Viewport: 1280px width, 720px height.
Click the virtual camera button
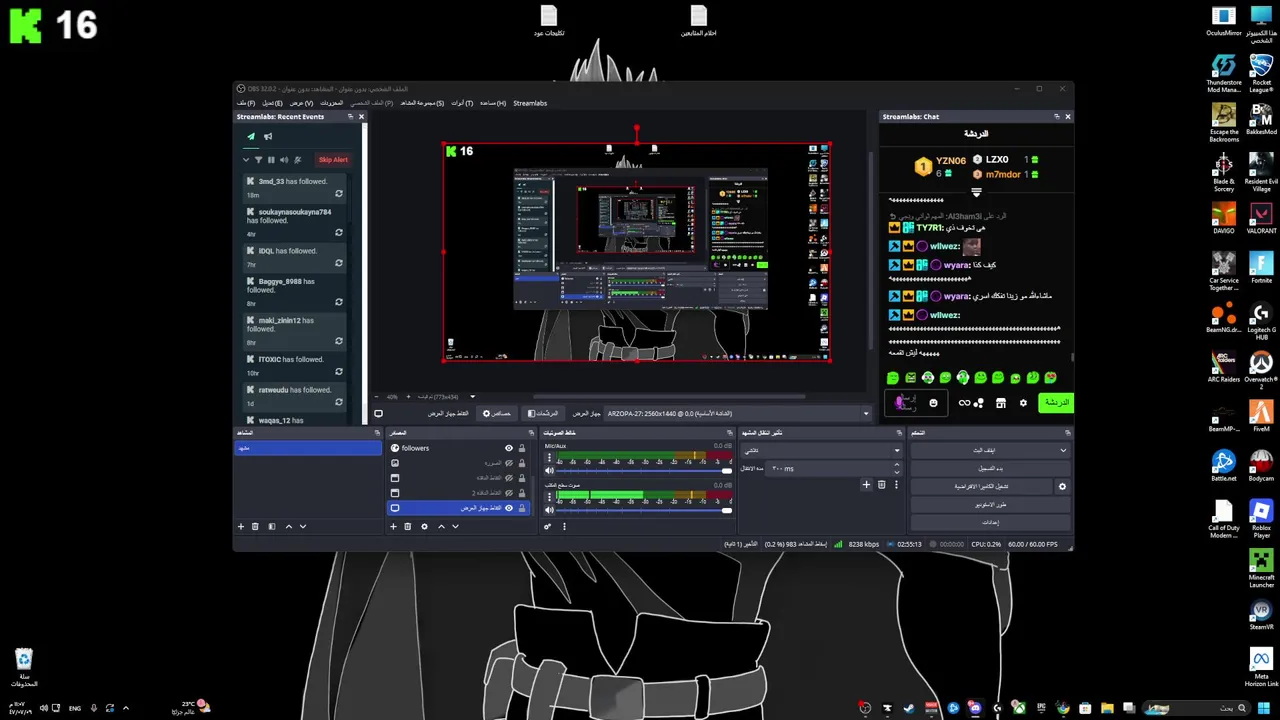click(981, 486)
